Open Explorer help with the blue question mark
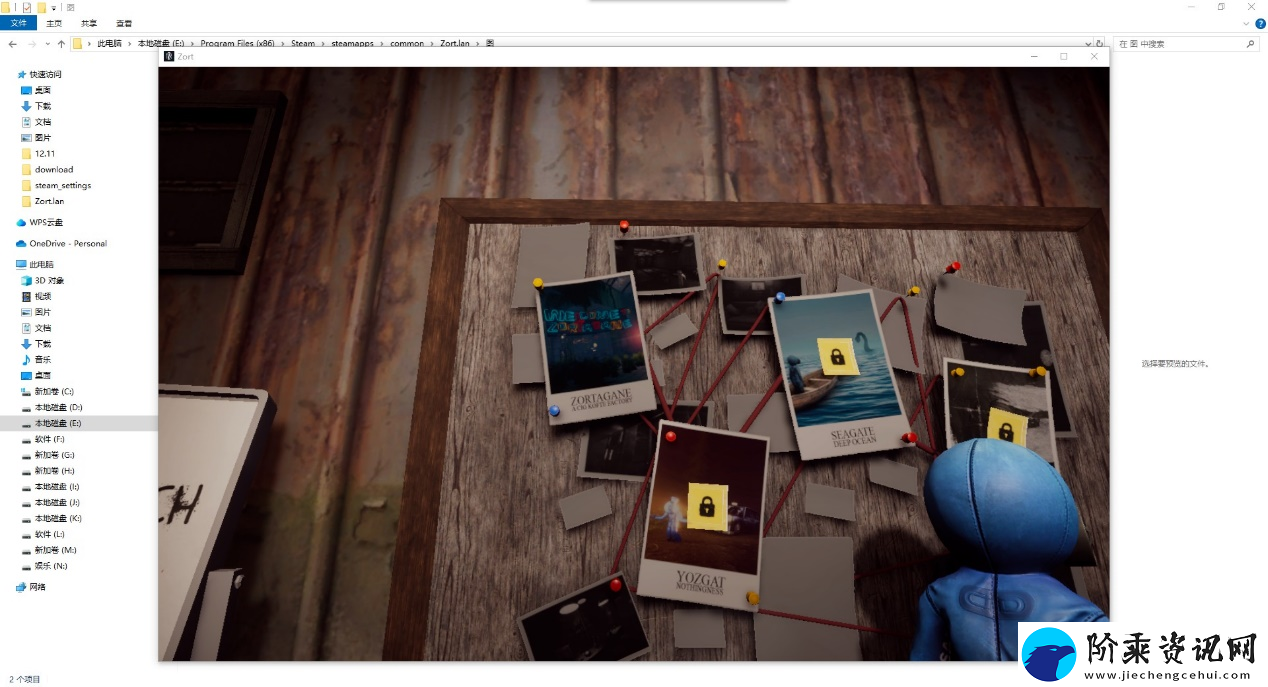The image size is (1268, 687). tap(1260, 23)
